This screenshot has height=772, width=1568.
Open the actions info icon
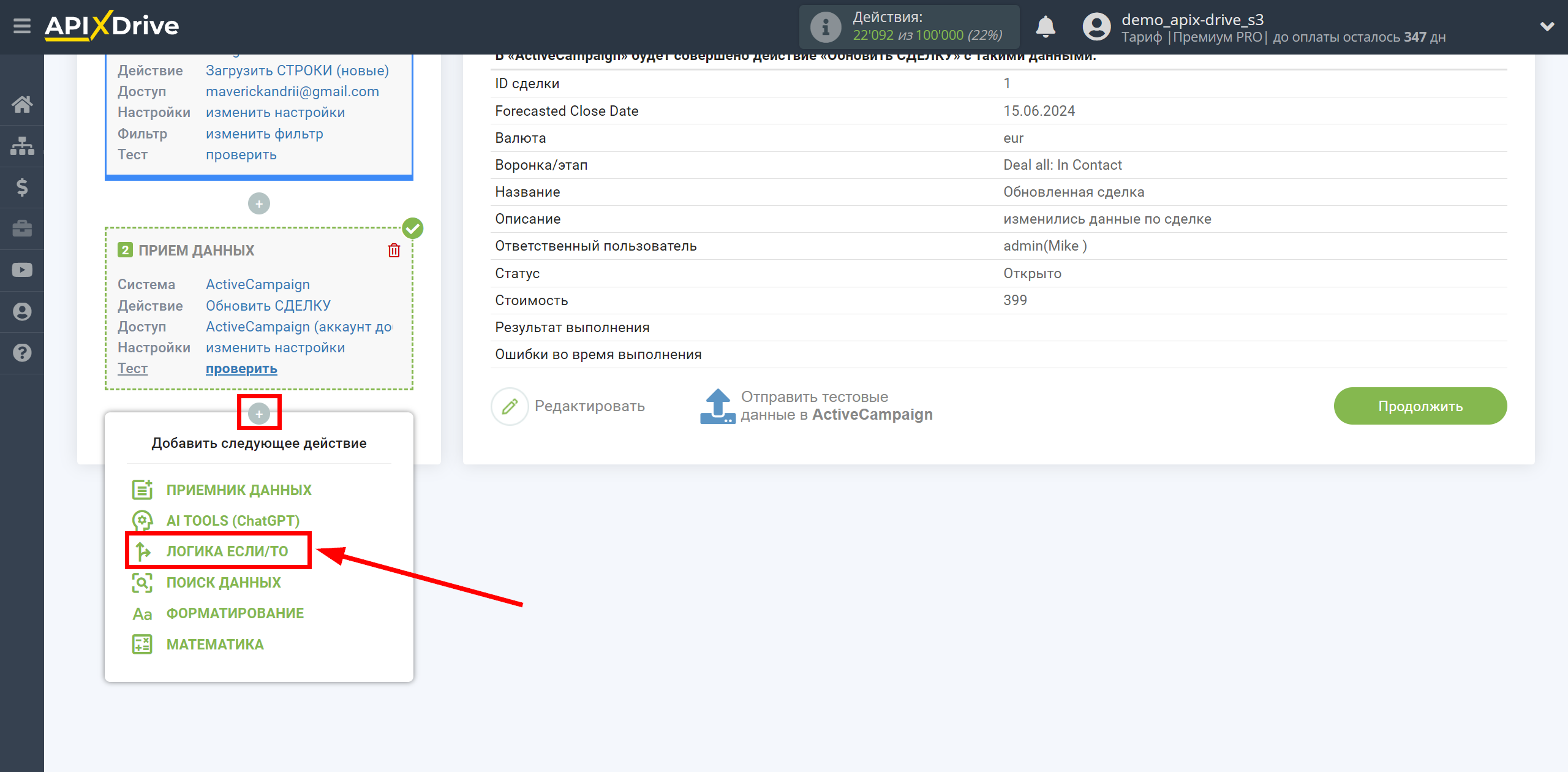pos(825,27)
